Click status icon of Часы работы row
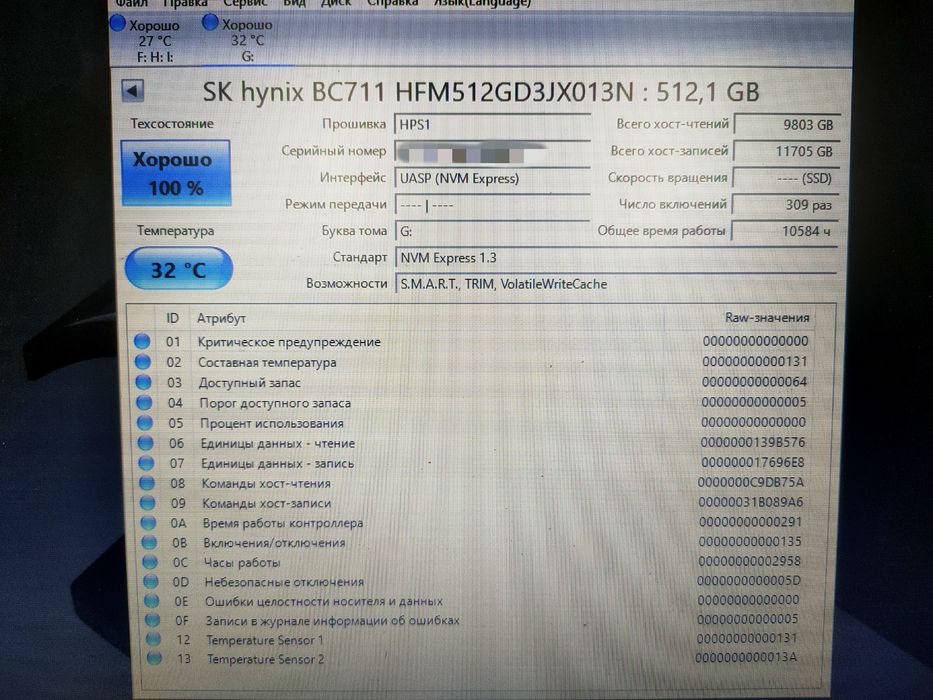This screenshot has height=700, width=933. 150,562
